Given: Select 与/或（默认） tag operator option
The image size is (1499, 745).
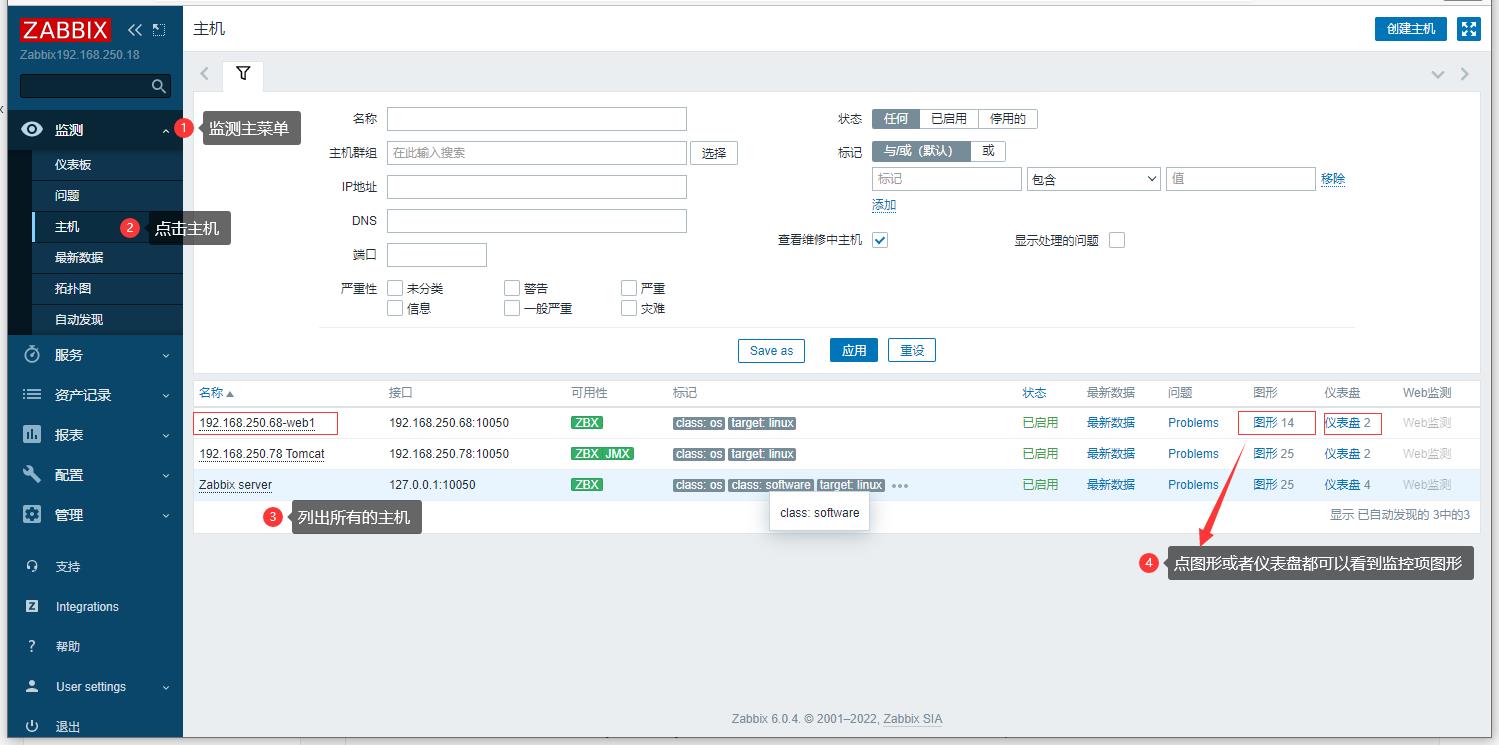Looking at the screenshot, I should pyautogui.click(x=921, y=151).
